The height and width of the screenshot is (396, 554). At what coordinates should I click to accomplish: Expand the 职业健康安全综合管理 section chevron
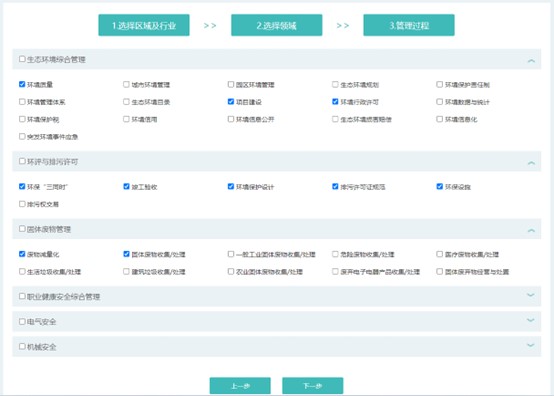coord(531,295)
